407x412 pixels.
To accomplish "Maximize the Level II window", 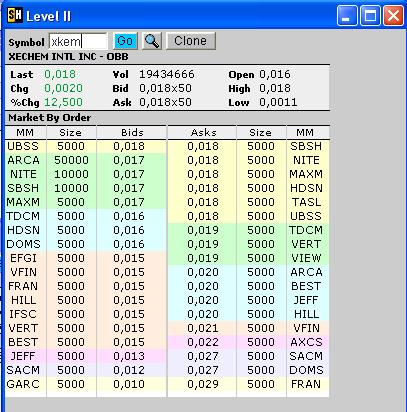I will click(x=370, y=15).
